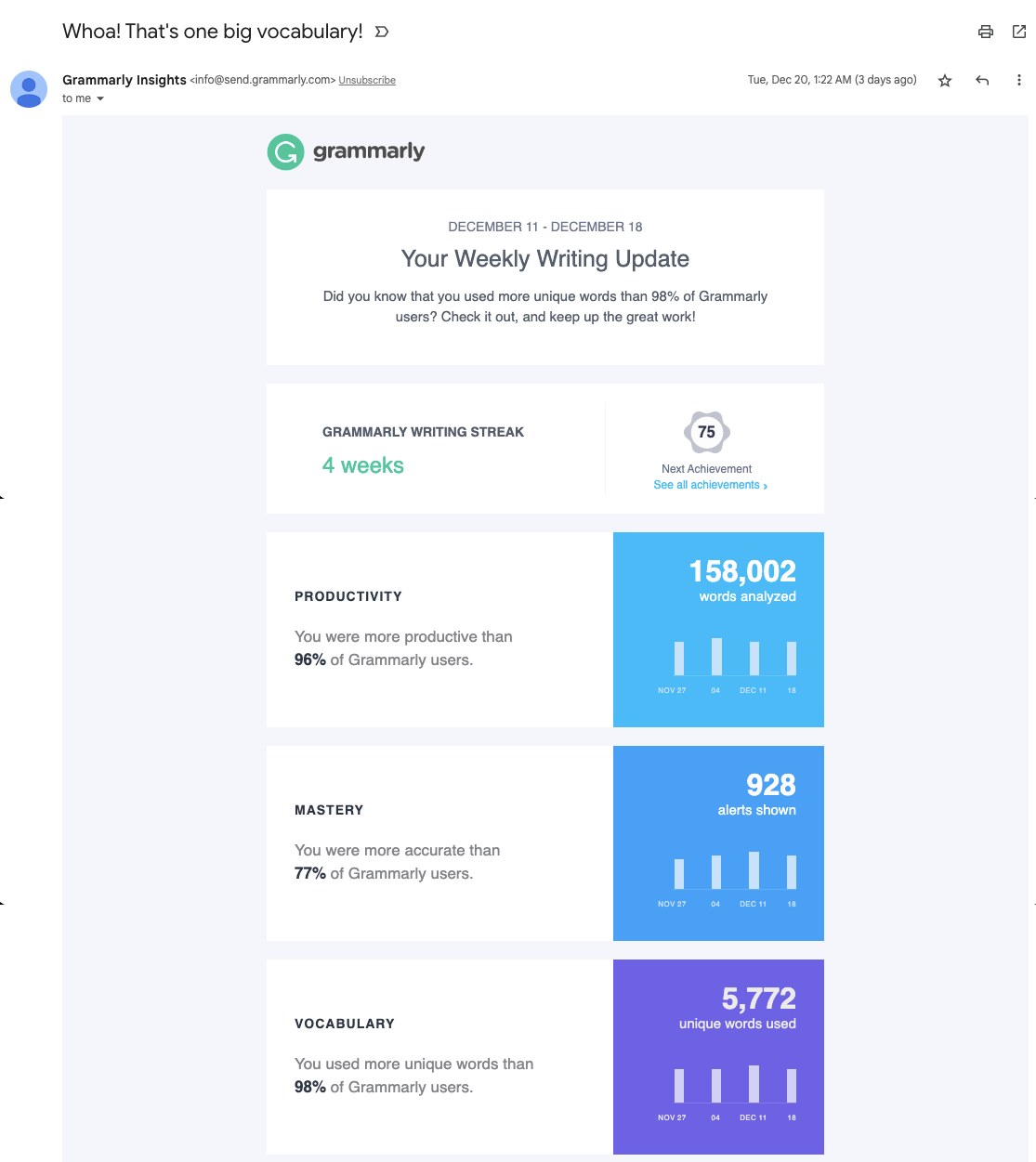This screenshot has width=1036, height=1162.
Task: Click the sender profile avatar
Action: pos(29,89)
